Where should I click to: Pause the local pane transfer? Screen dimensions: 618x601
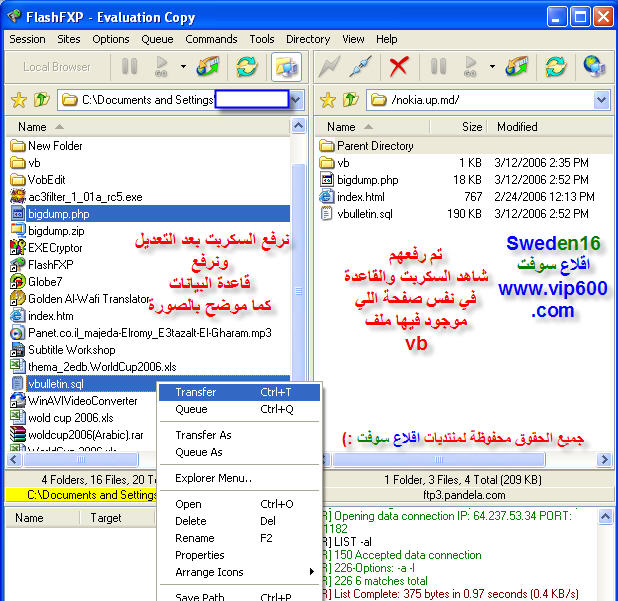coord(129,67)
